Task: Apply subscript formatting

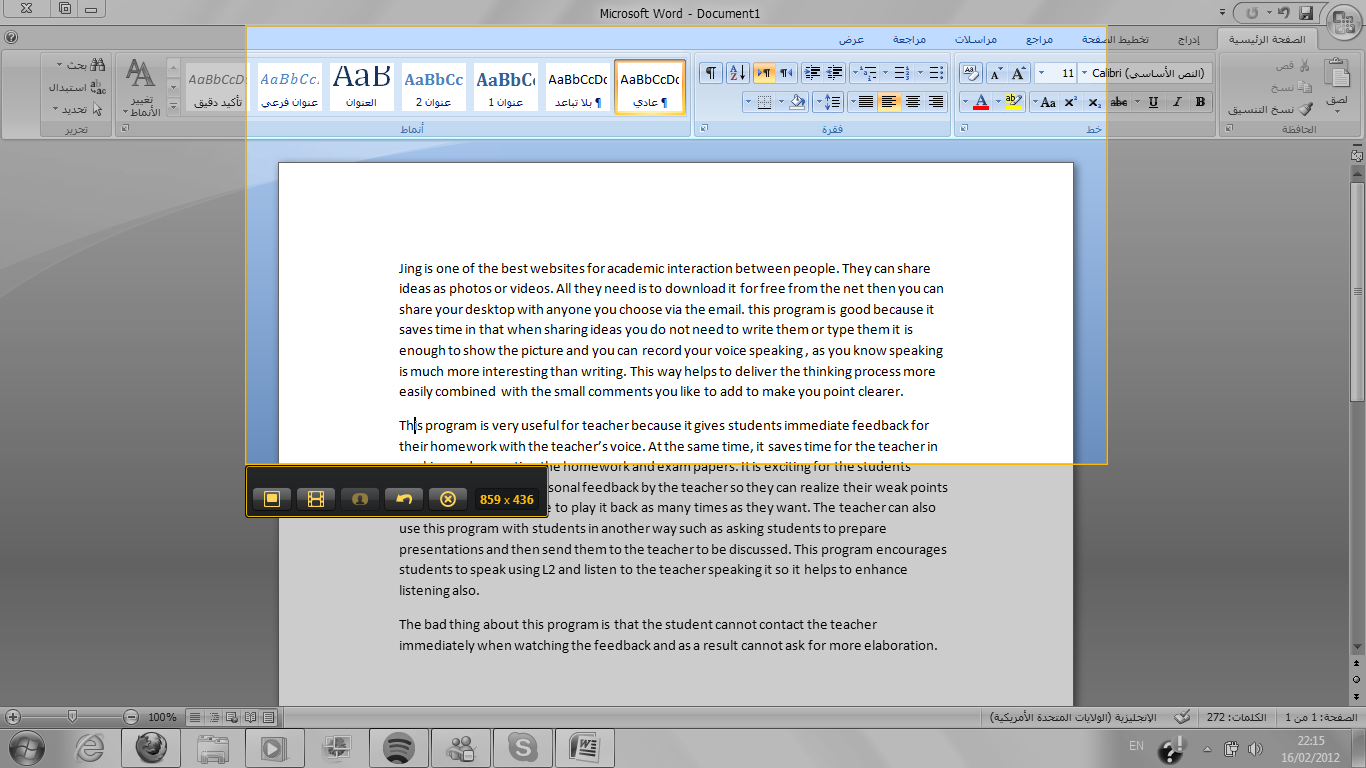Action: tap(1094, 102)
